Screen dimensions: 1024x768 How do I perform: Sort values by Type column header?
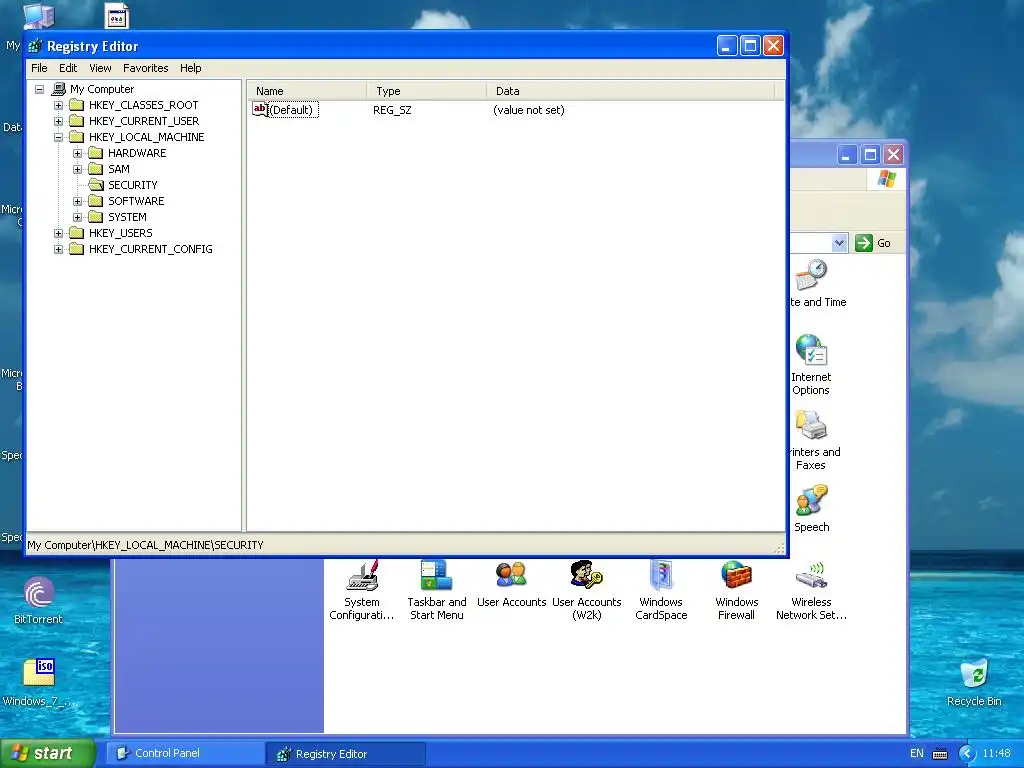[x=426, y=91]
